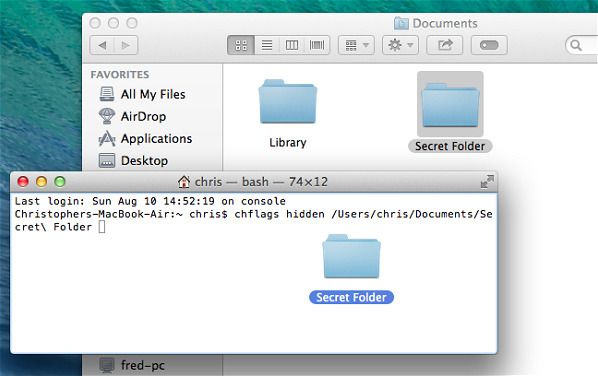Select the Secret Folder icon in Documents
Screen dimensions: 598x376
click(450, 104)
